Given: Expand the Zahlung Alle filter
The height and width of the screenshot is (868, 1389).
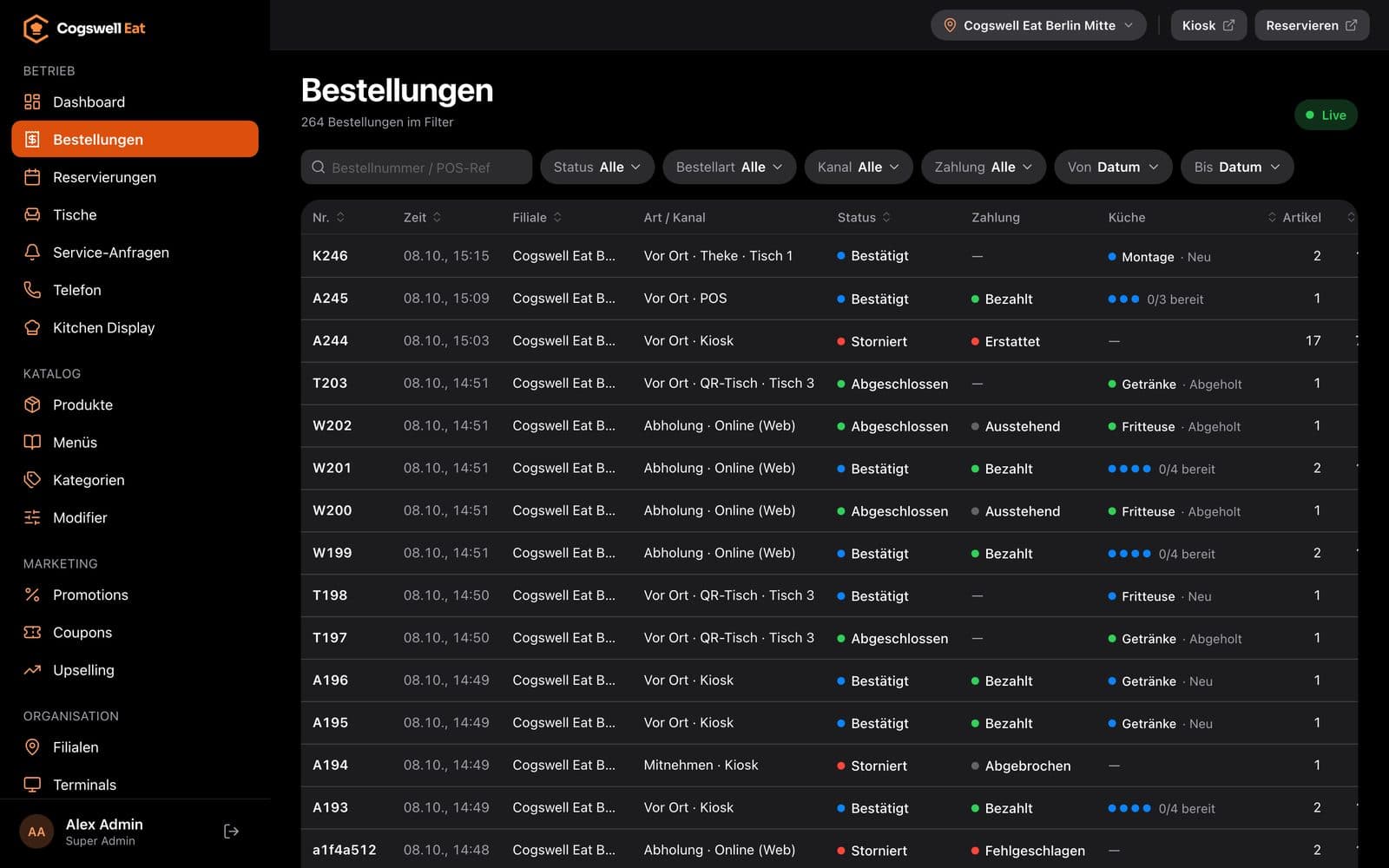Looking at the screenshot, I should coord(984,167).
